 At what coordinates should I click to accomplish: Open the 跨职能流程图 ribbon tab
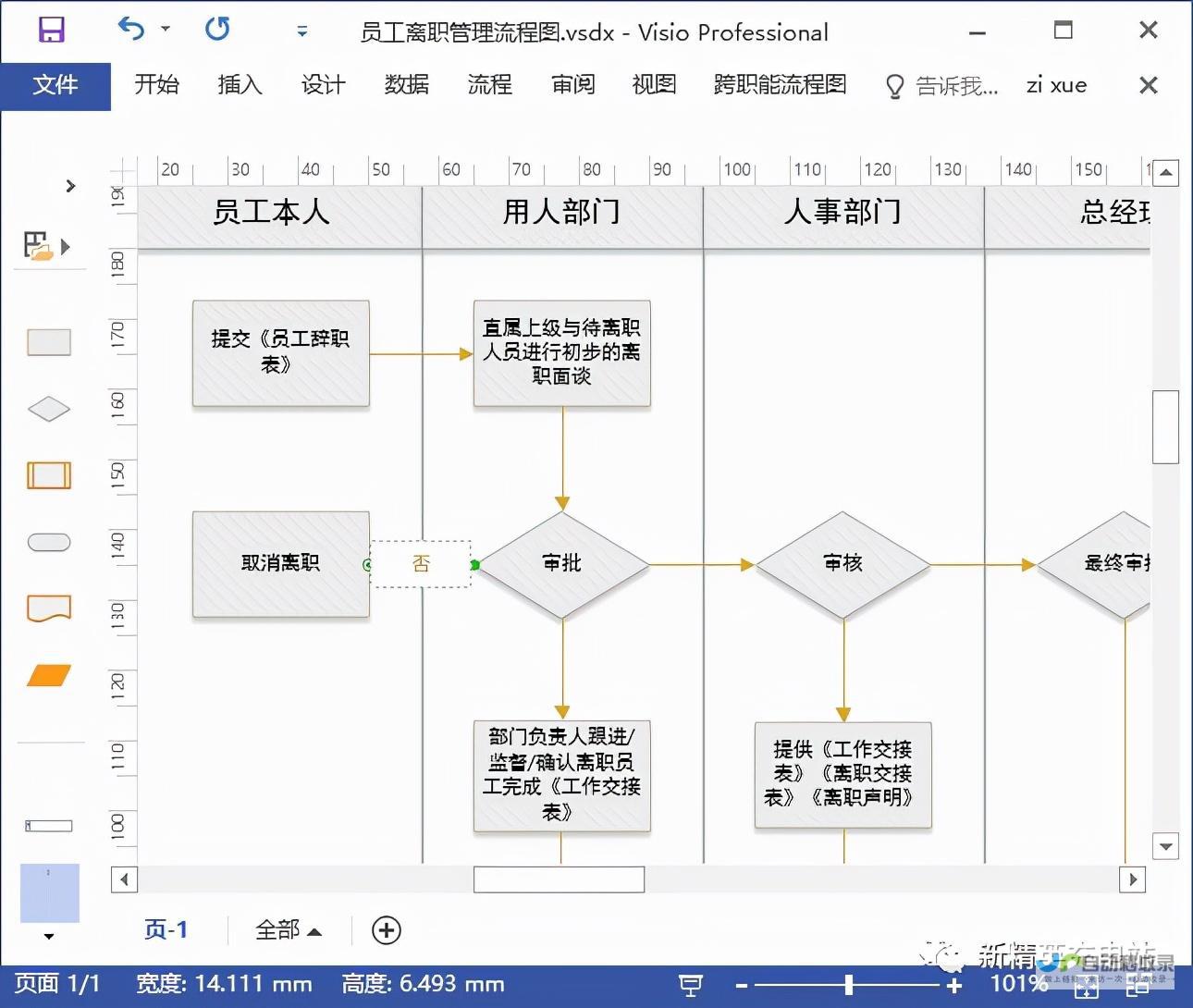780,85
